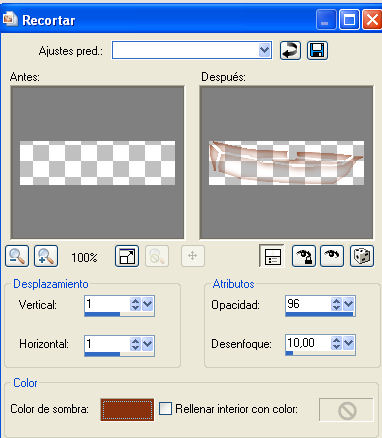This screenshot has width=382, height=438.
Task: Click the reset to default arrow icon
Action: click(290, 51)
